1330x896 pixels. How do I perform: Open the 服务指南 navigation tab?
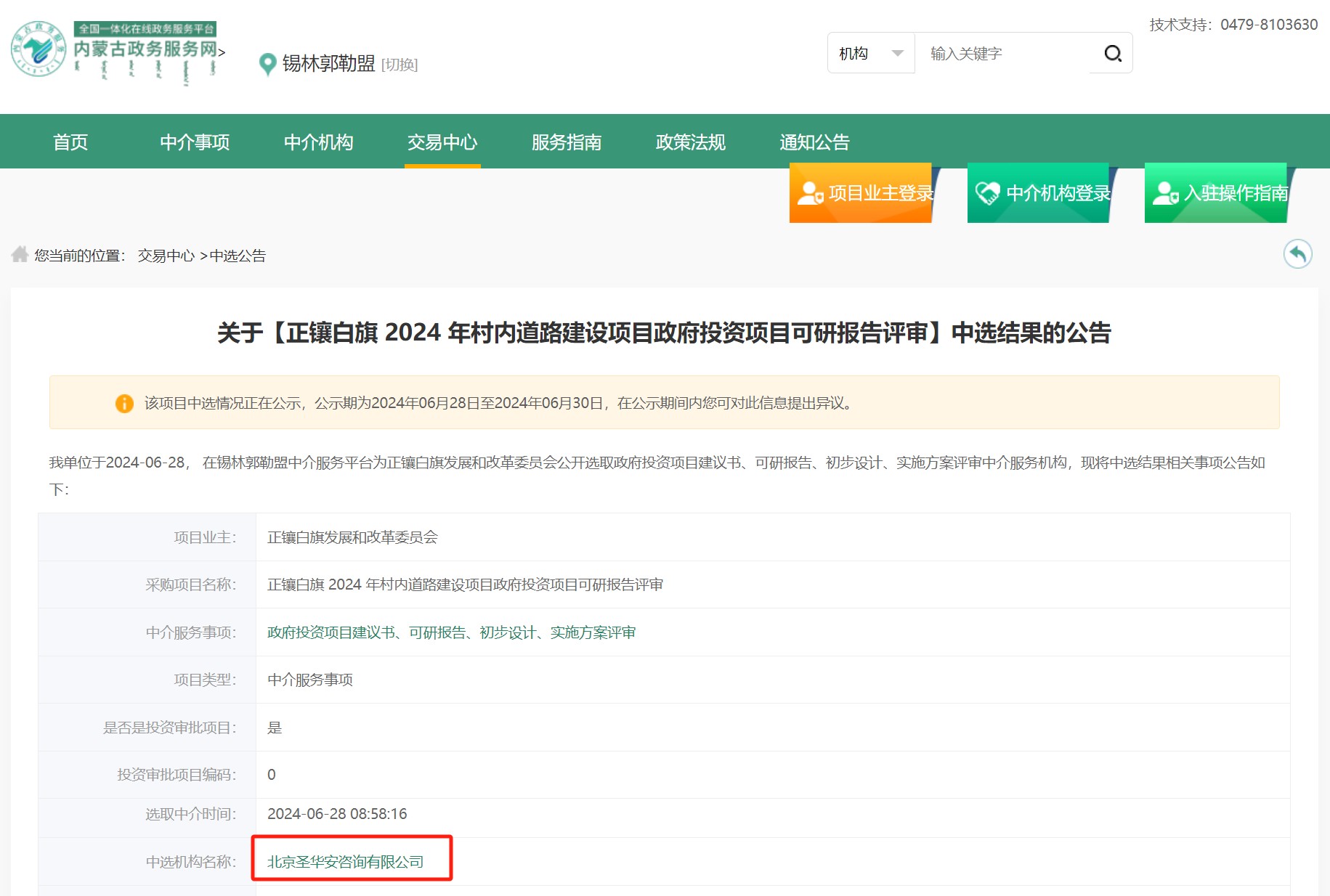pyautogui.click(x=567, y=142)
